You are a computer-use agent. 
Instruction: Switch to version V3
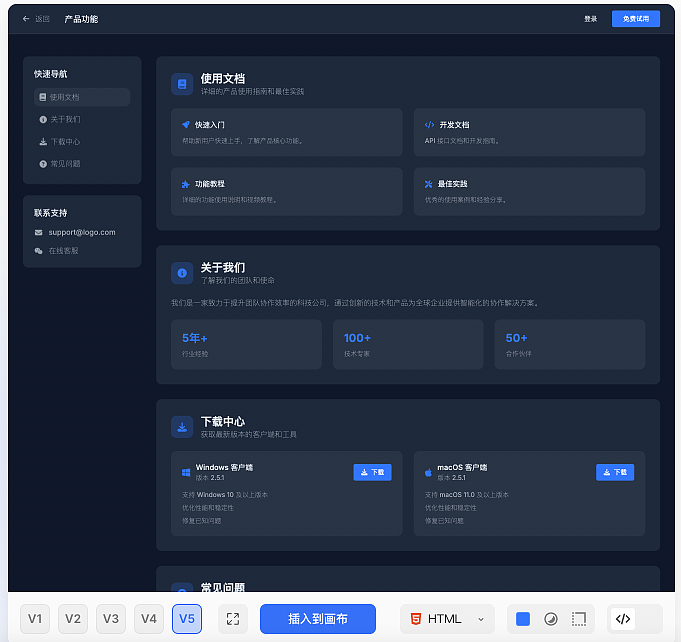coord(111,619)
